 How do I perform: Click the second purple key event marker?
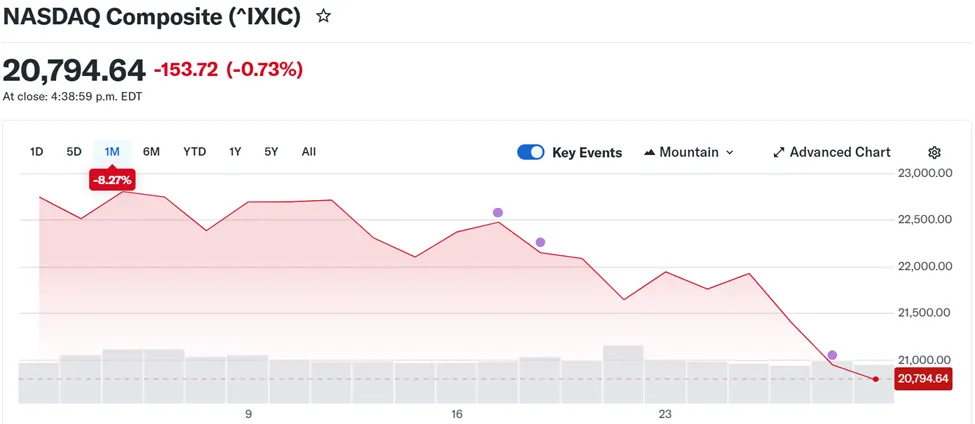540,242
